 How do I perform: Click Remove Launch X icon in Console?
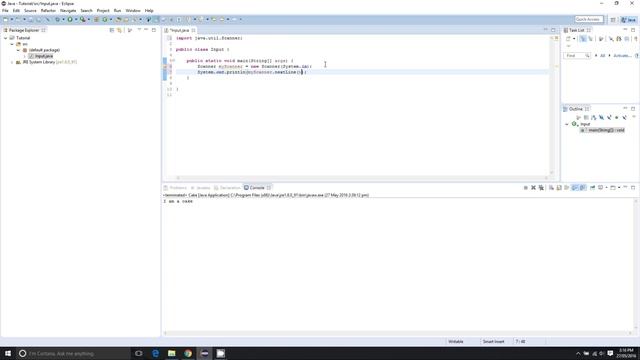tap(533, 188)
